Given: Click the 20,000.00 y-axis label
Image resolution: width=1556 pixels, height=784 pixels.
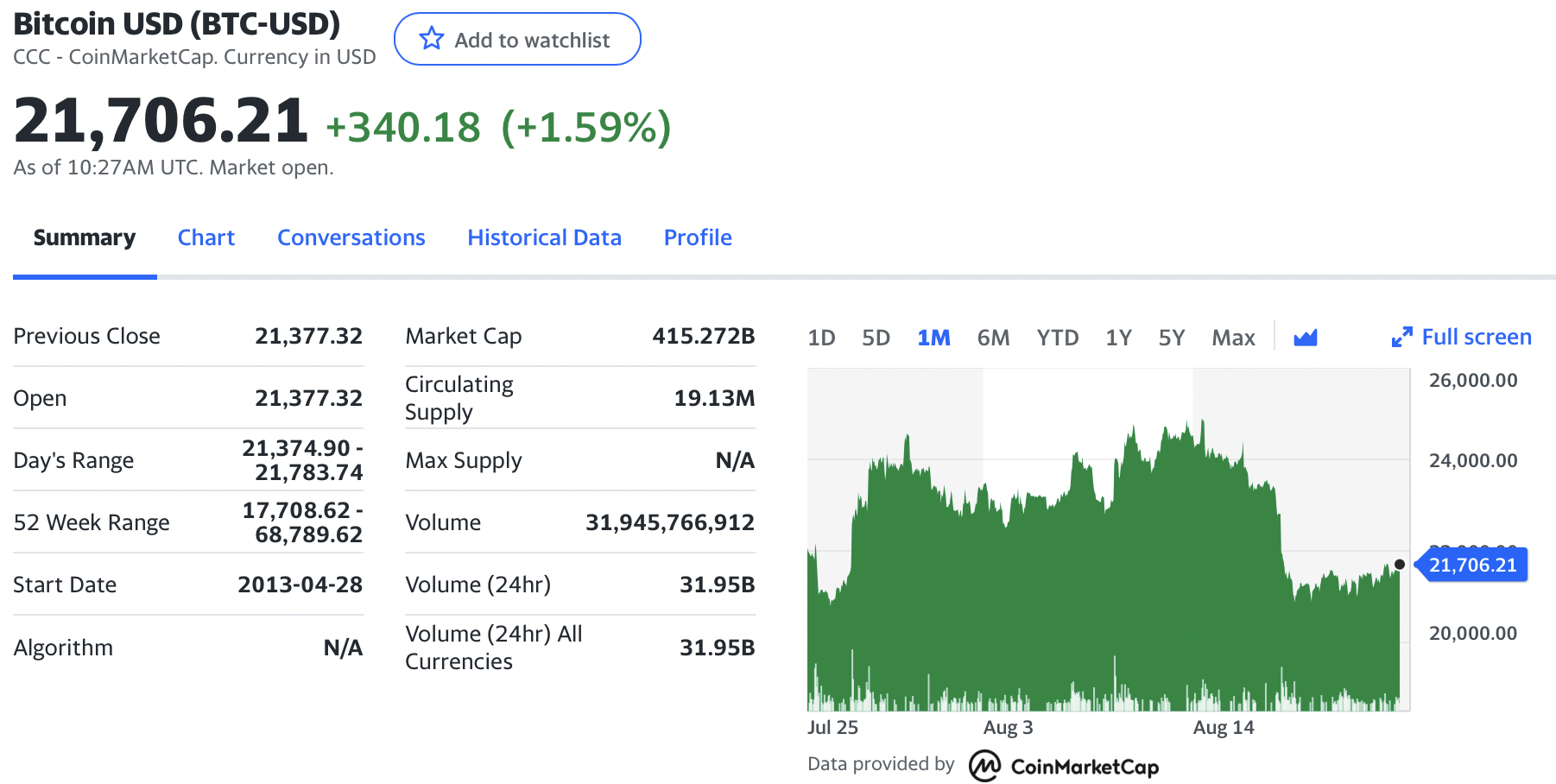Looking at the screenshot, I should point(1473,633).
